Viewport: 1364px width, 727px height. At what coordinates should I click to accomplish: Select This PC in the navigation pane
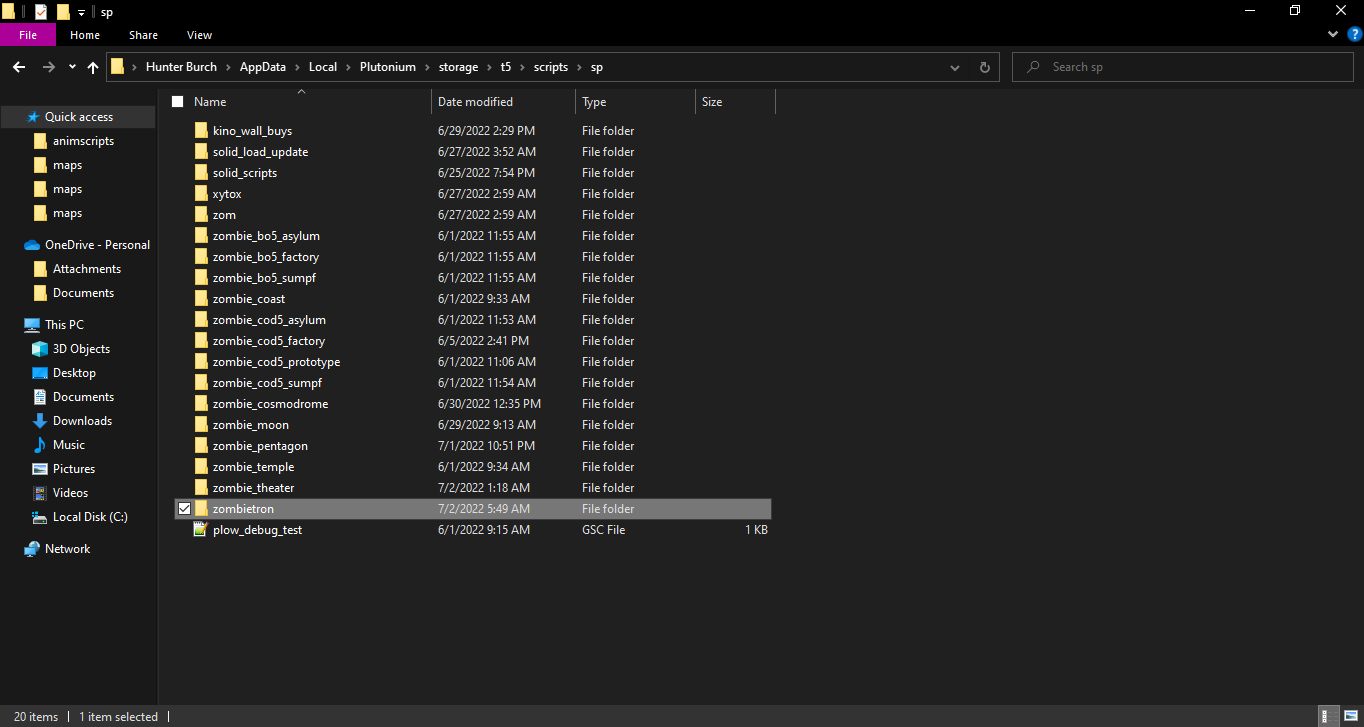click(64, 325)
